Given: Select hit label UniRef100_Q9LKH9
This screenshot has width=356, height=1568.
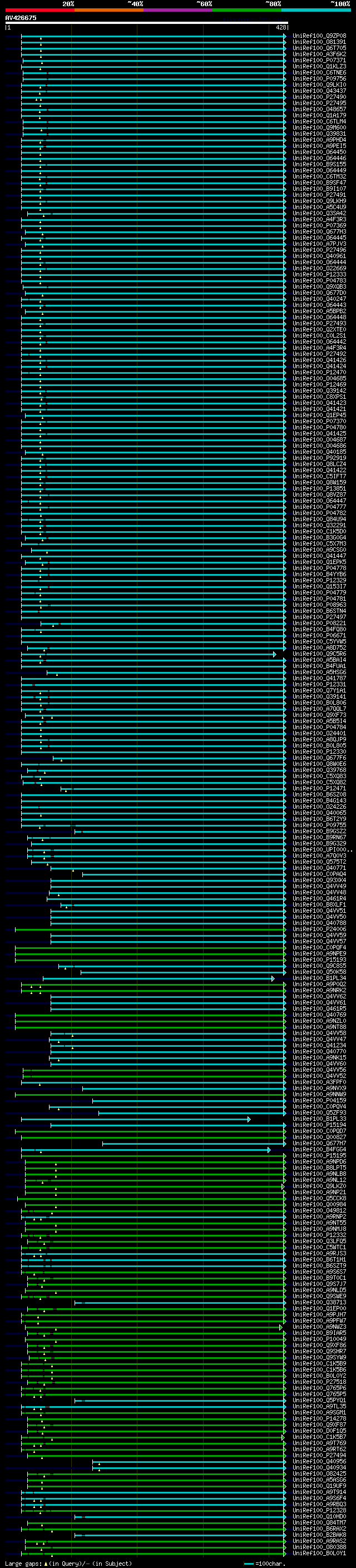Looking at the screenshot, I should [x=319, y=201].
